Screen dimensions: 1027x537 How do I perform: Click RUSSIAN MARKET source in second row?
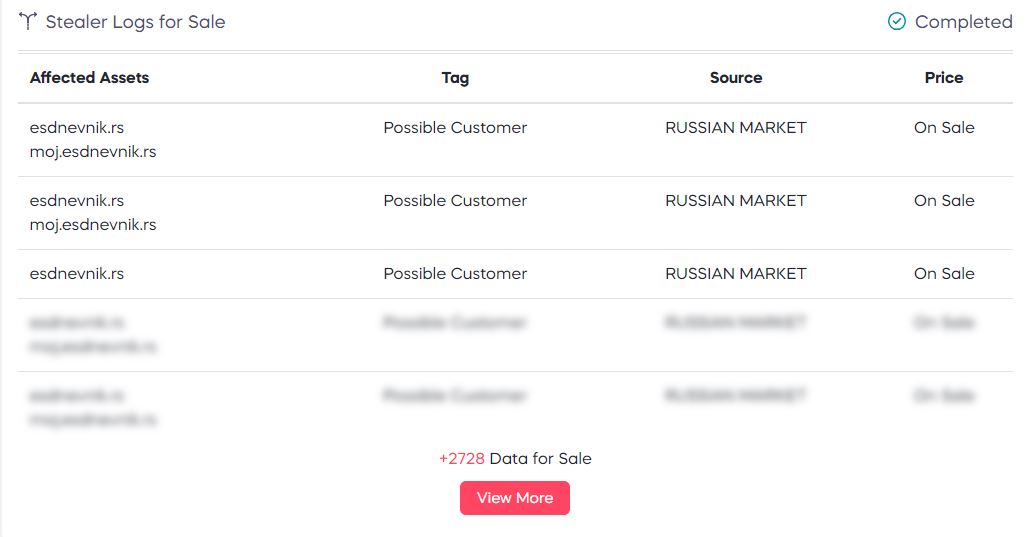tap(736, 200)
